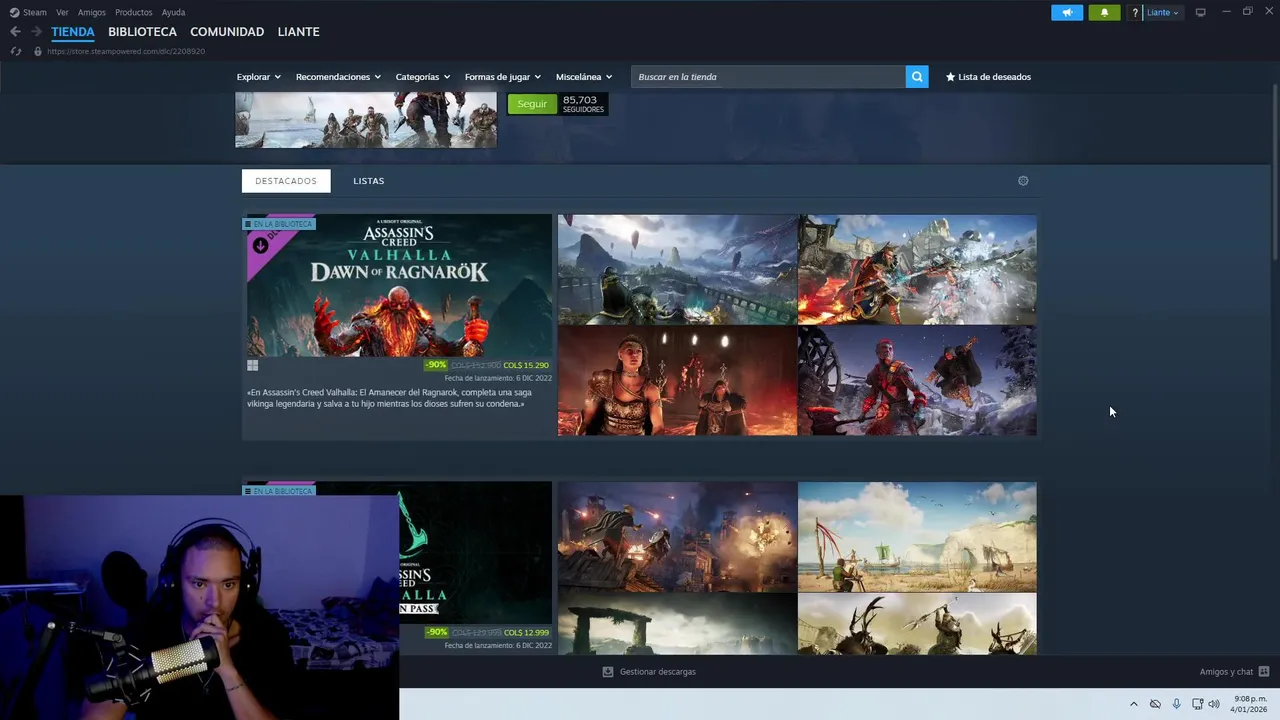Enter Big Picture mode monitor icon
Screen dimensions: 1280x720
tap(1200, 12)
